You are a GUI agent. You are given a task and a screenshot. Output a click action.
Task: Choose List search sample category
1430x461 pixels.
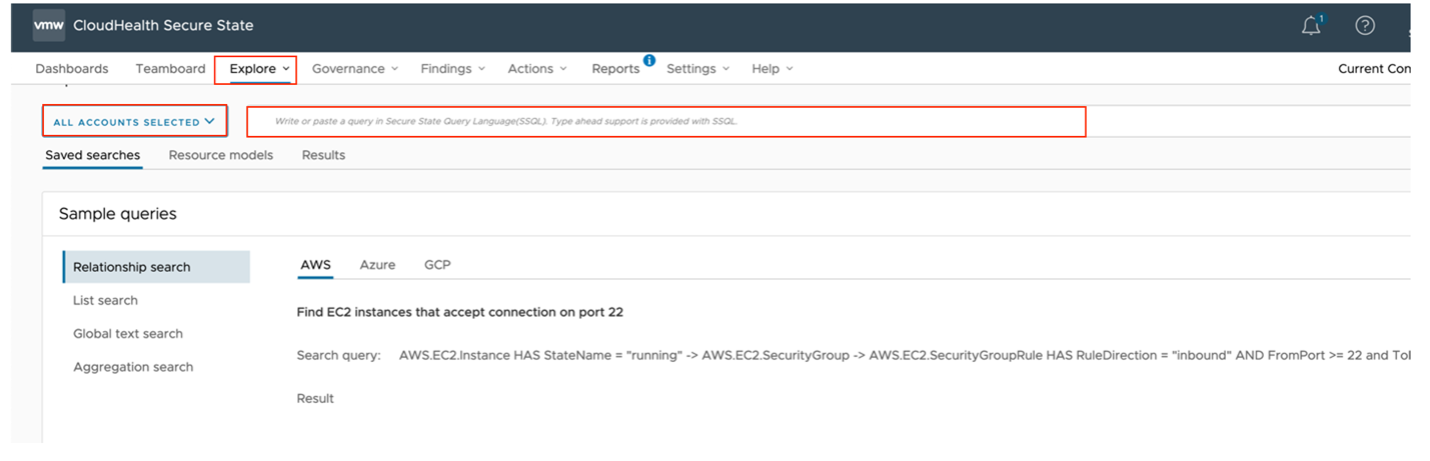coord(105,300)
